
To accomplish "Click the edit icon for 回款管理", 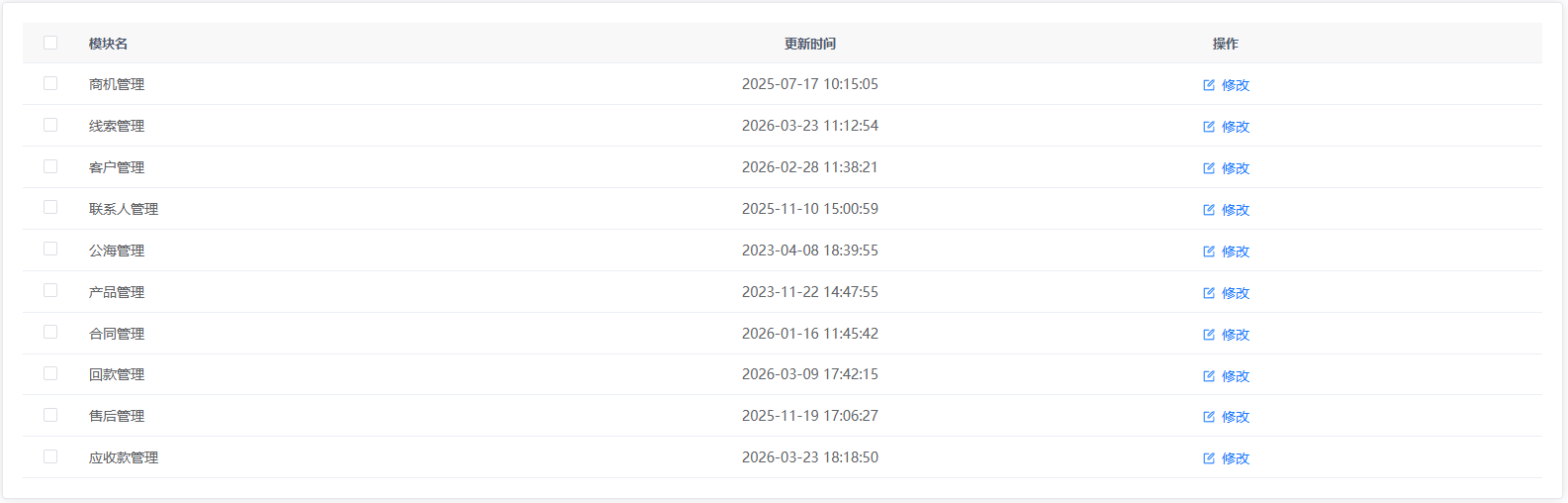I will click(x=1209, y=376).
